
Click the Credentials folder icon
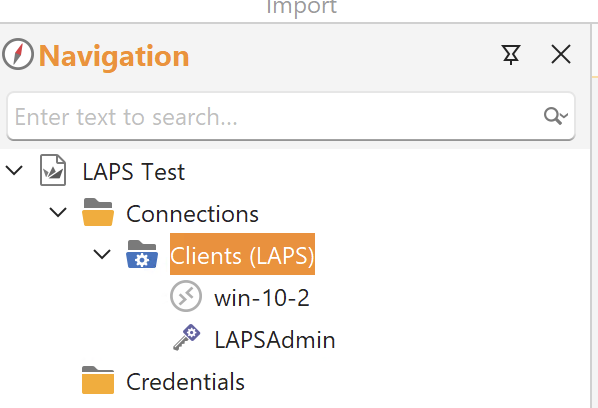click(98, 380)
